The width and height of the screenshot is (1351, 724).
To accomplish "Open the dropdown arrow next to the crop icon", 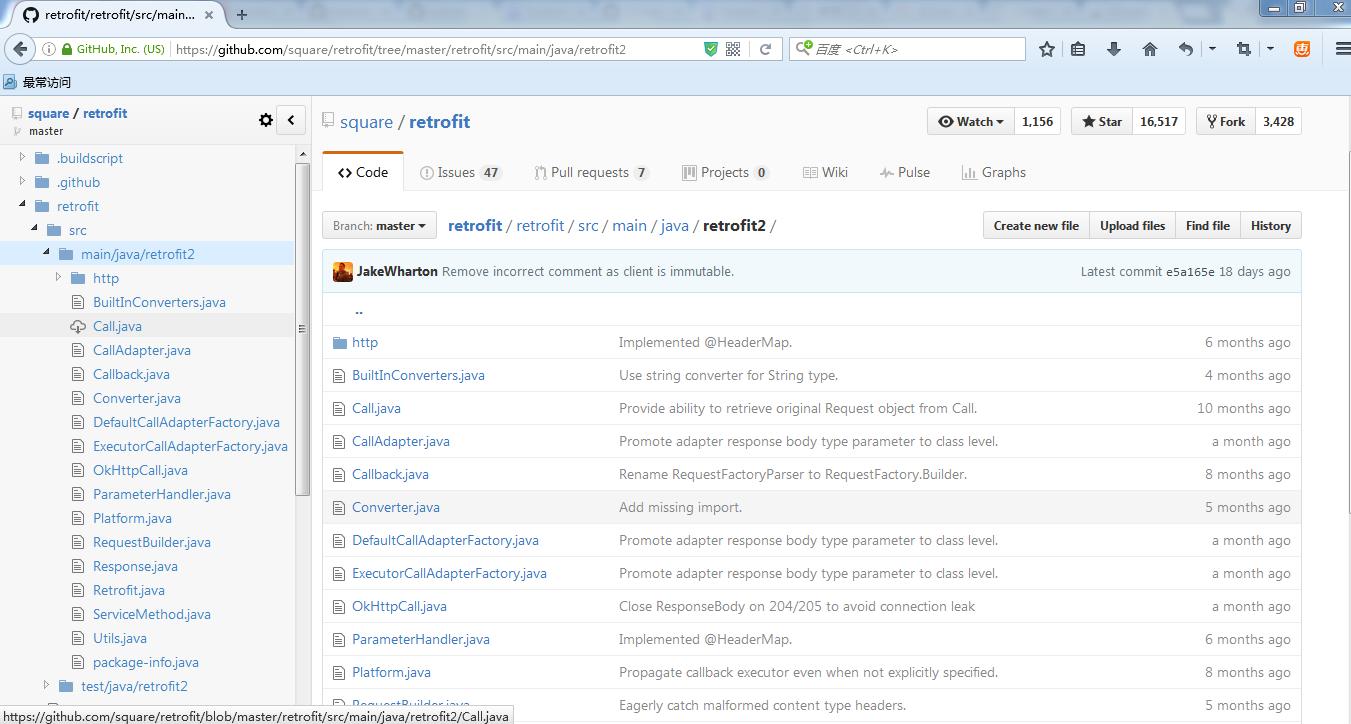I will [x=1270, y=49].
